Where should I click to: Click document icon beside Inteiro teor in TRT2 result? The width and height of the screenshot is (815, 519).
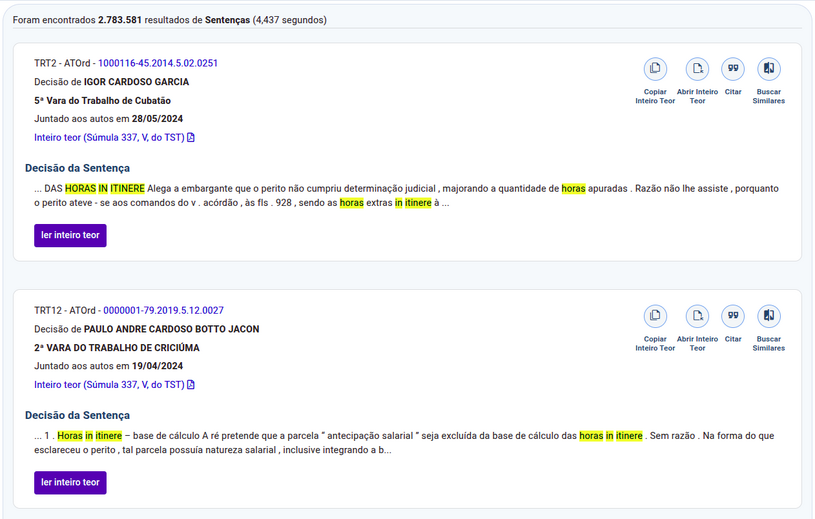(191, 138)
